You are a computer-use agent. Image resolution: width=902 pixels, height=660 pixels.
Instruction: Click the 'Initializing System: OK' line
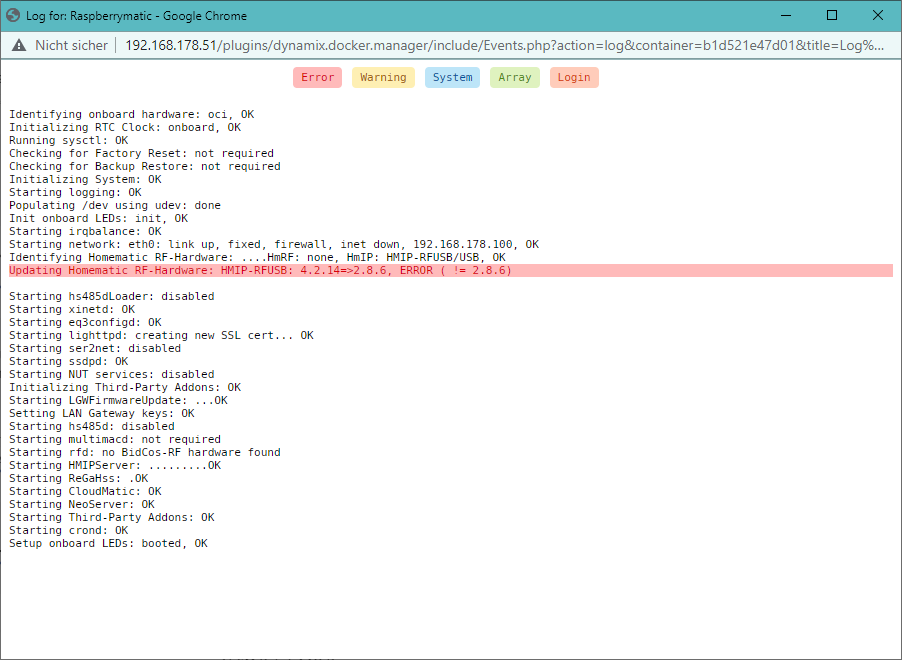(85, 180)
